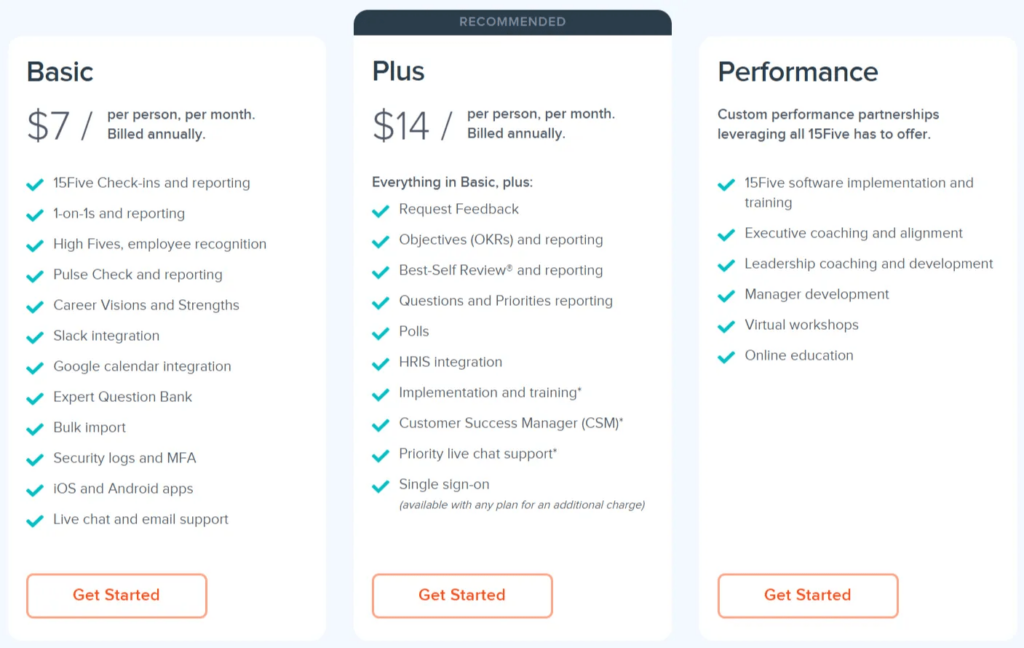Screen dimensions: 1024x648
Task: Click the checkmark next to Single sign-on
Action: tap(380, 486)
